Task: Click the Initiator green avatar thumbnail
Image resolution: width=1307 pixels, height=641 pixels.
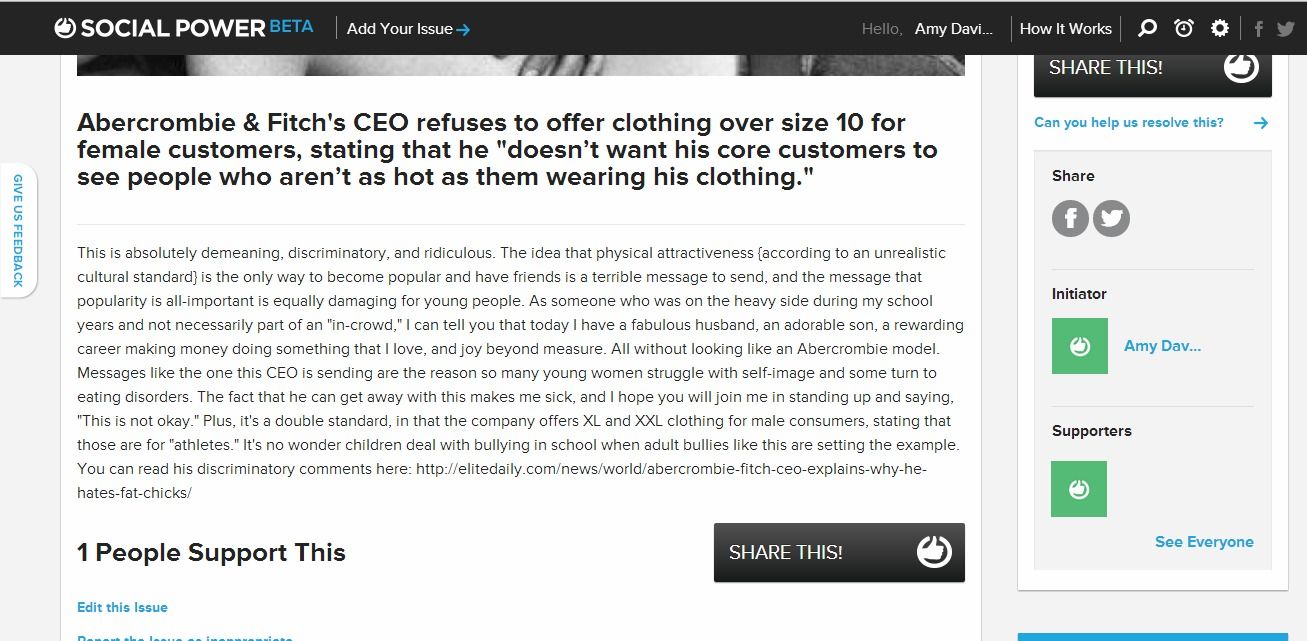Action: (x=1080, y=346)
